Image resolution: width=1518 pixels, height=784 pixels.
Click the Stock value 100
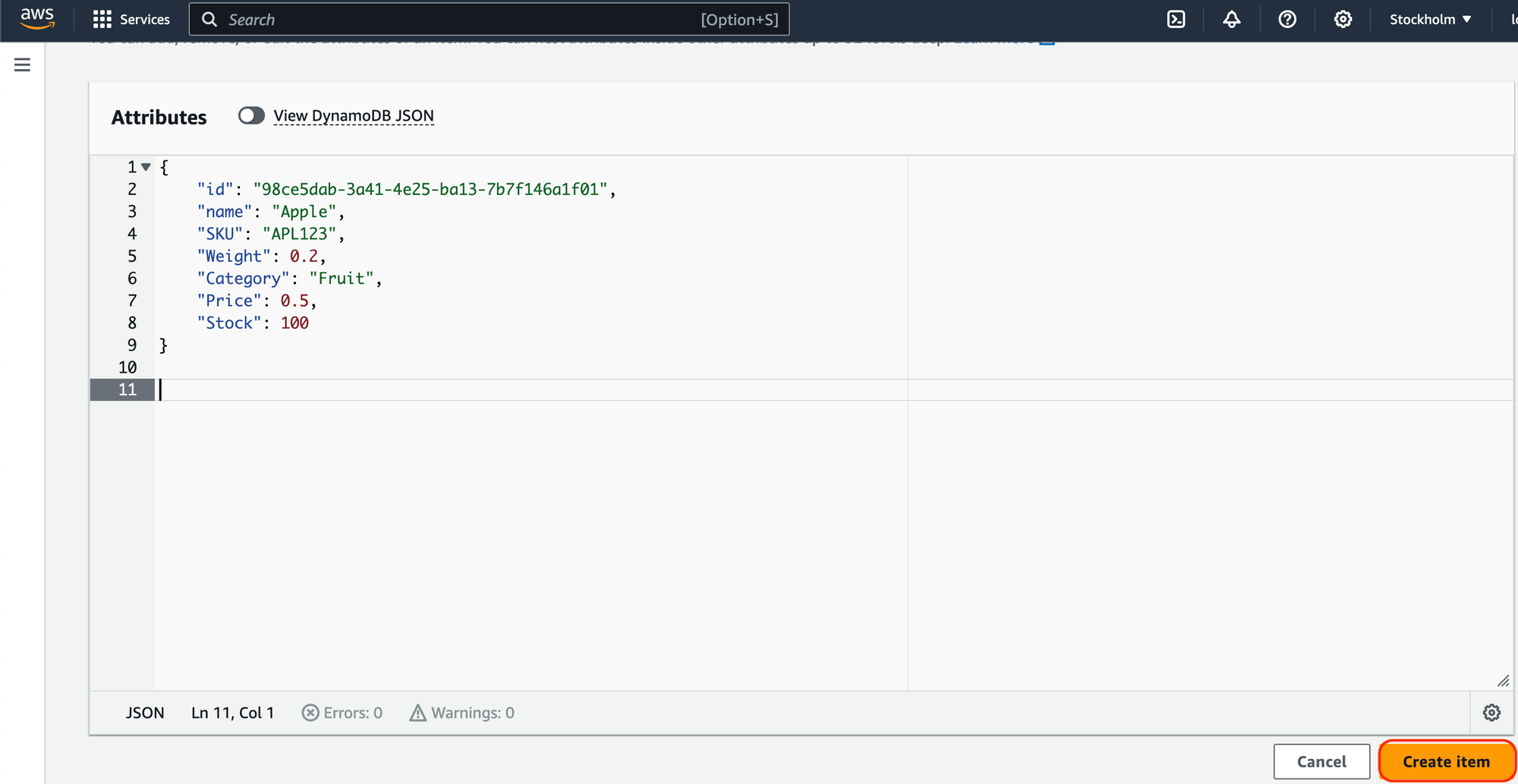(x=294, y=323)
